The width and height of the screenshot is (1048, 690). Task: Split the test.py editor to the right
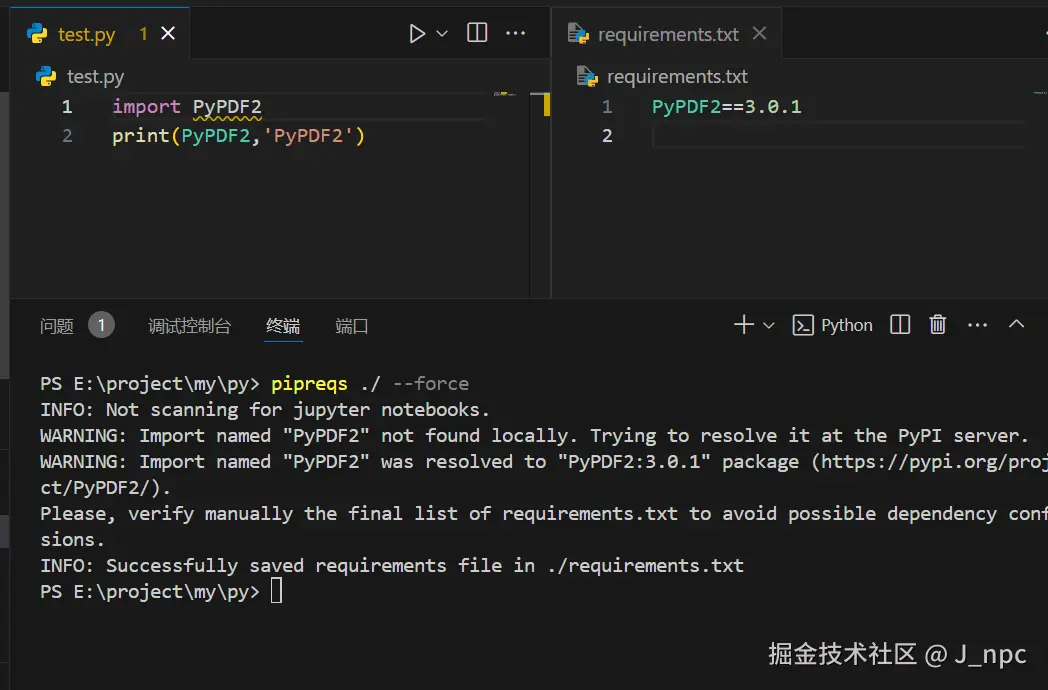click(477, 33)
